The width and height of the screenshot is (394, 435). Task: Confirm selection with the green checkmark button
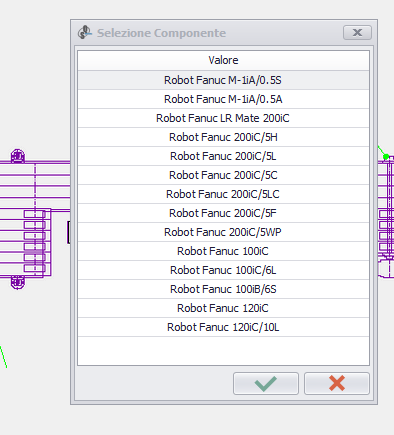266,383
